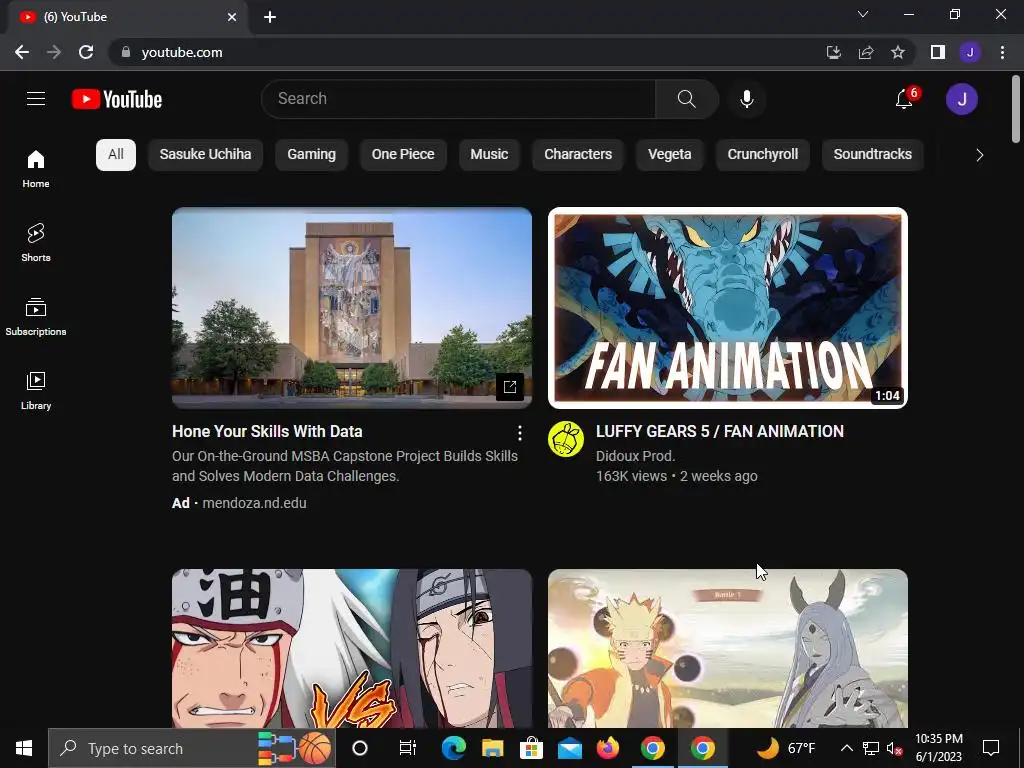Share this page via address bar icon
Image resolution: width=1024 pixels, height=768 pixels.
coord(865,52)
